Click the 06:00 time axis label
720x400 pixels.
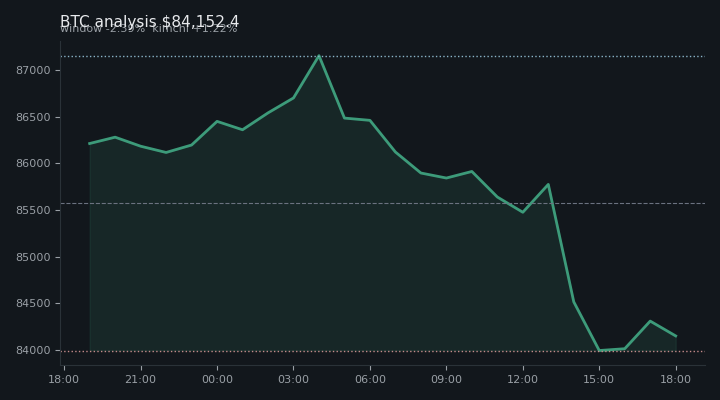tap(370, 379)
